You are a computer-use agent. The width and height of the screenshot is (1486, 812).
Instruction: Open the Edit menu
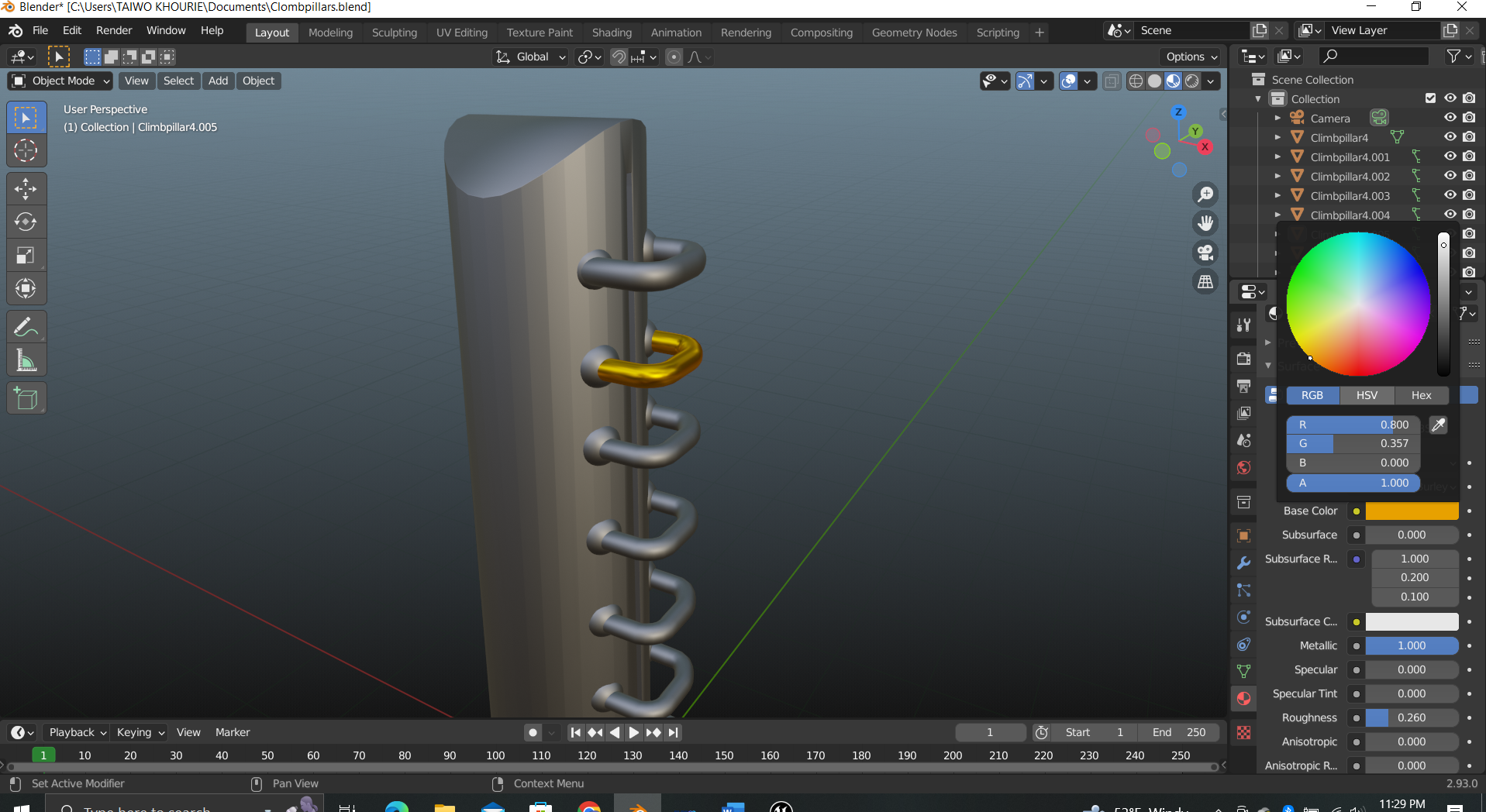click(x=72, y=30)
